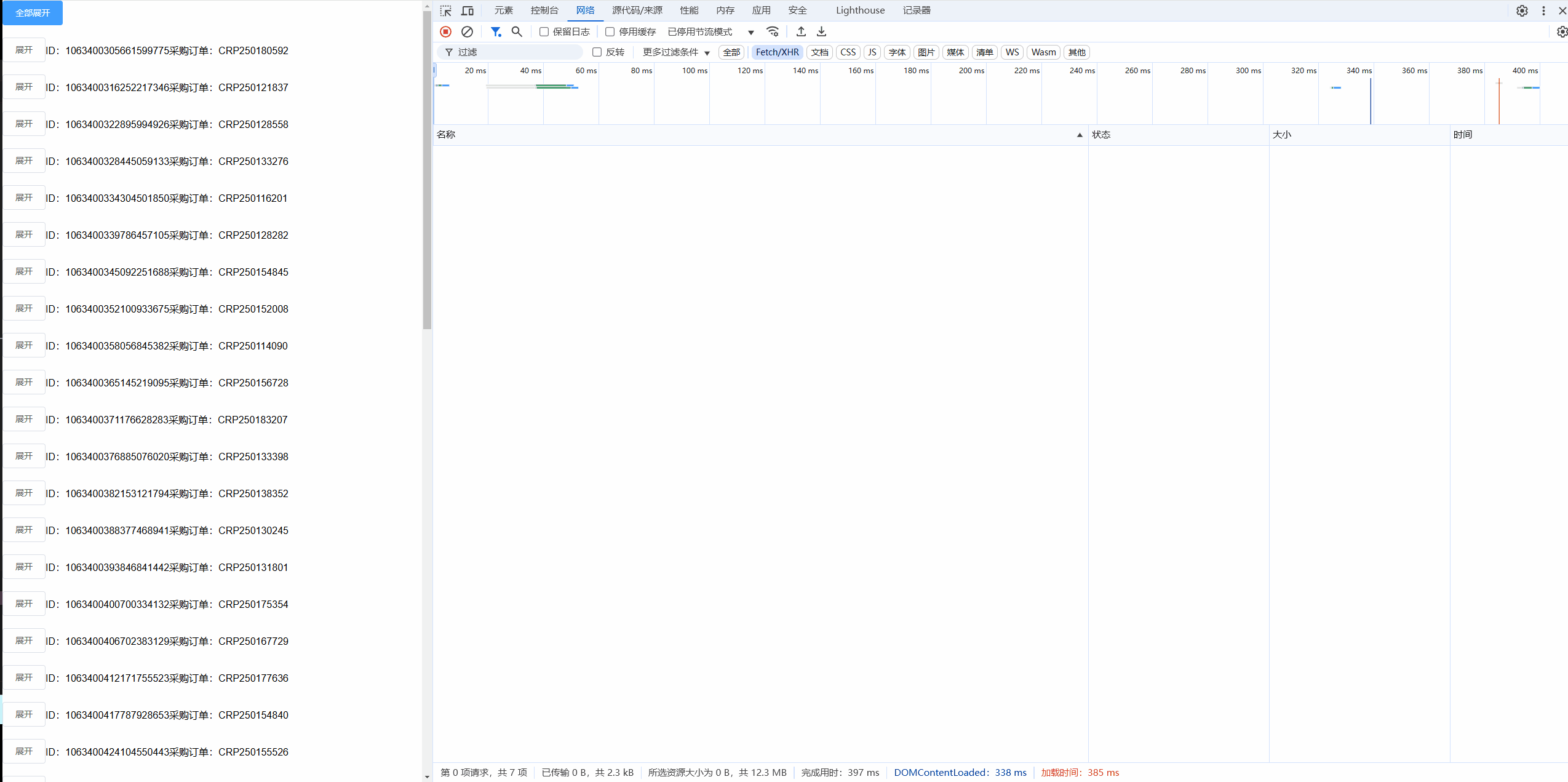This screenshot has width=1568, height=782.
Task: Sort by the 名称 column header arrow
Action: click(1079, 135)
